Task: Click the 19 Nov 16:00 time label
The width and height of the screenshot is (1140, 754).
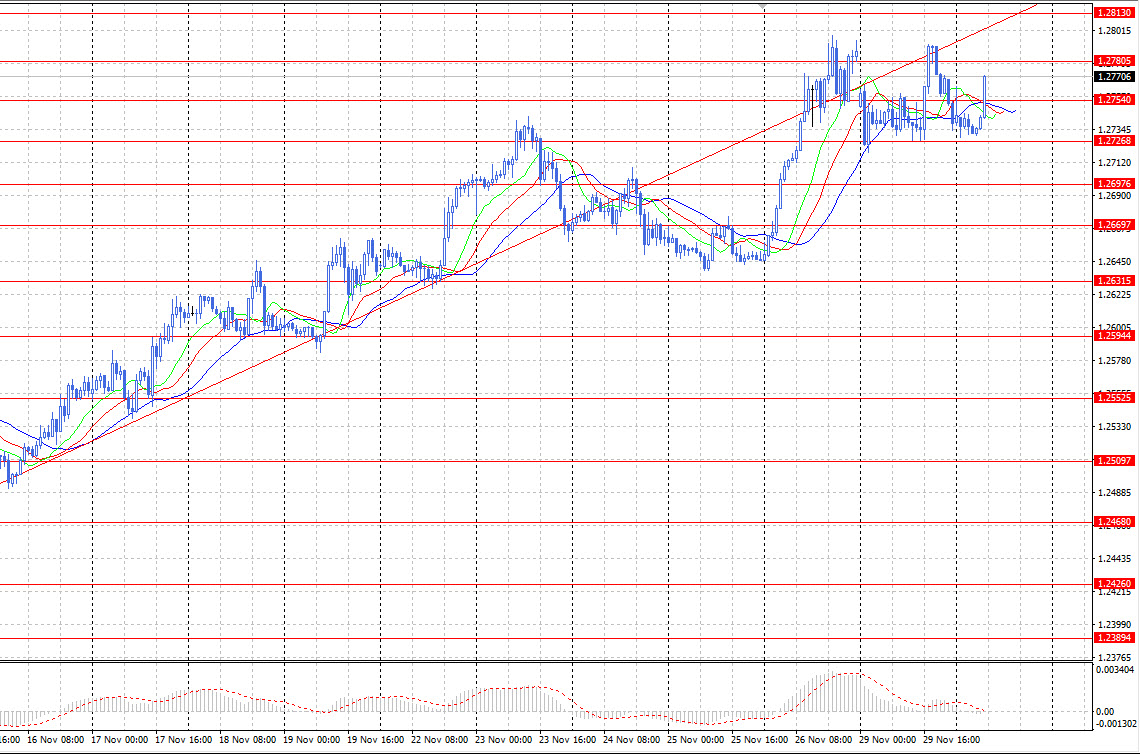Action: (x=375, y=740)
